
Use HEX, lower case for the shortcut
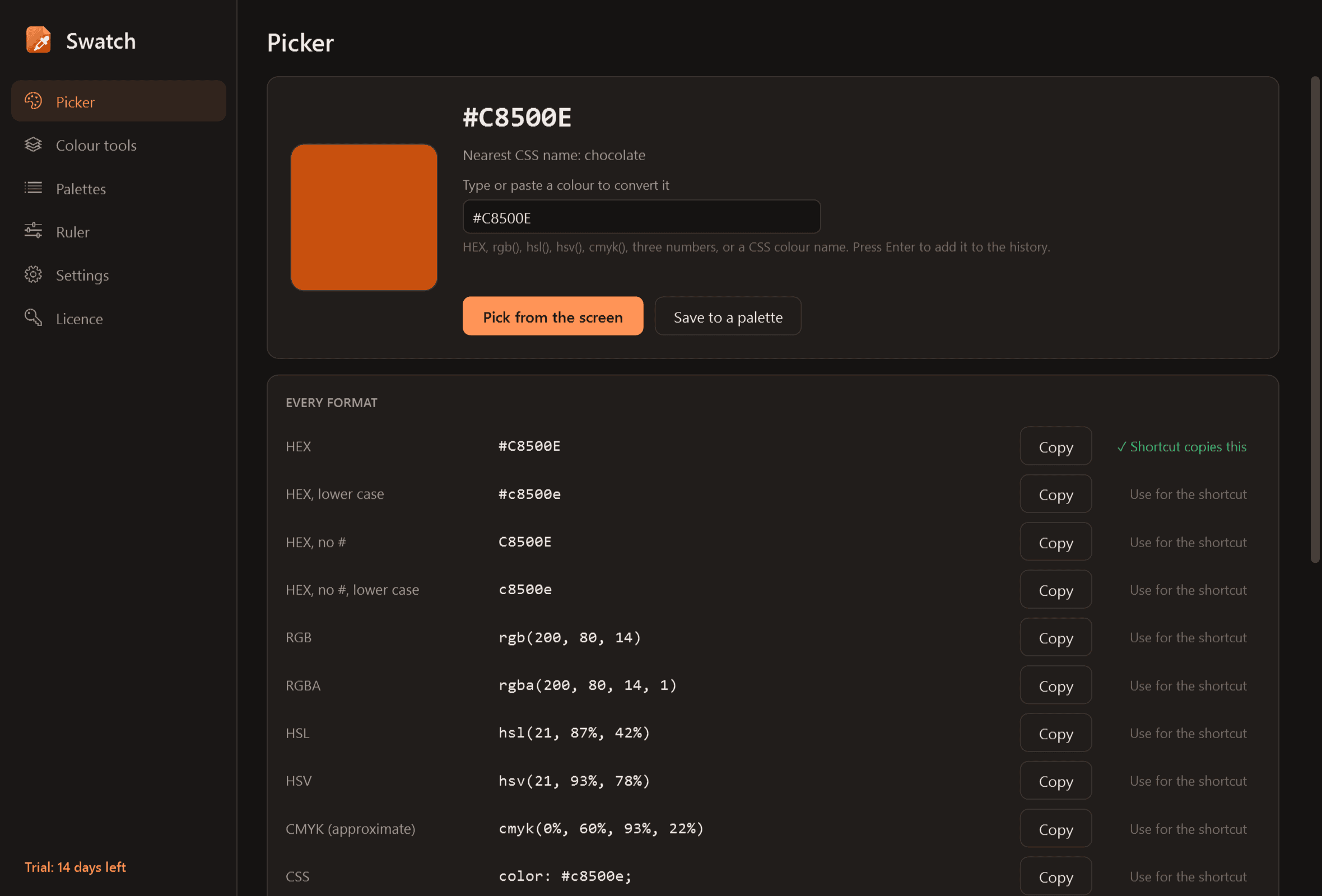click(1188, 494)
